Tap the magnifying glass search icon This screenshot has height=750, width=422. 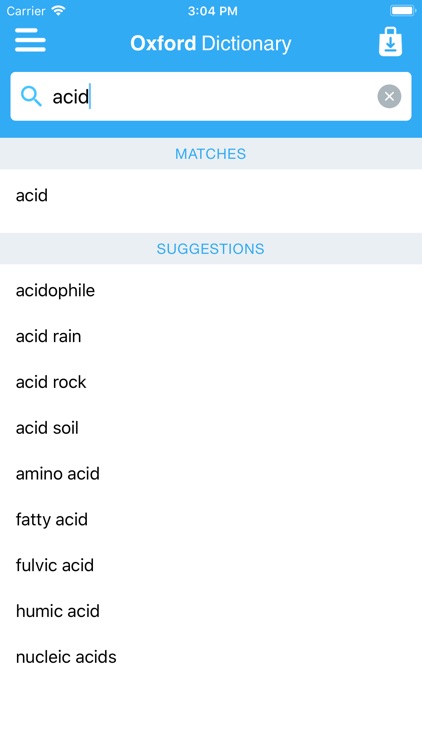point(31,97)
